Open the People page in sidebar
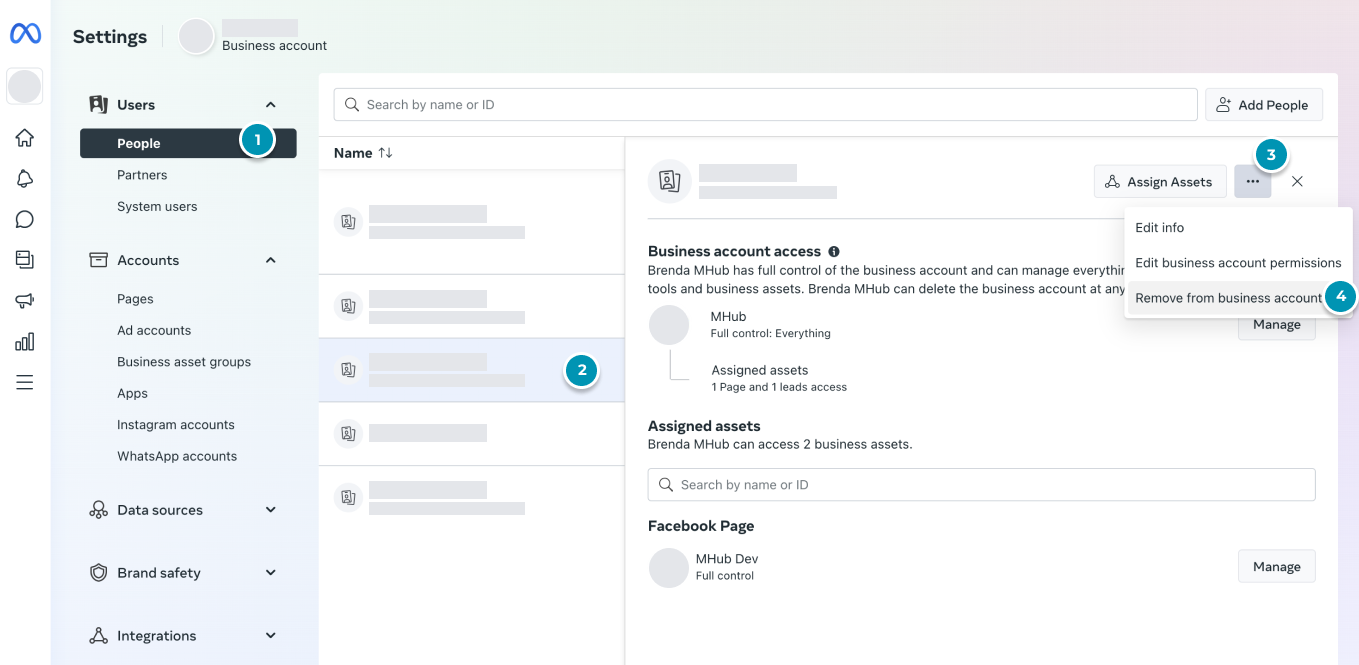 coord(188,143)
